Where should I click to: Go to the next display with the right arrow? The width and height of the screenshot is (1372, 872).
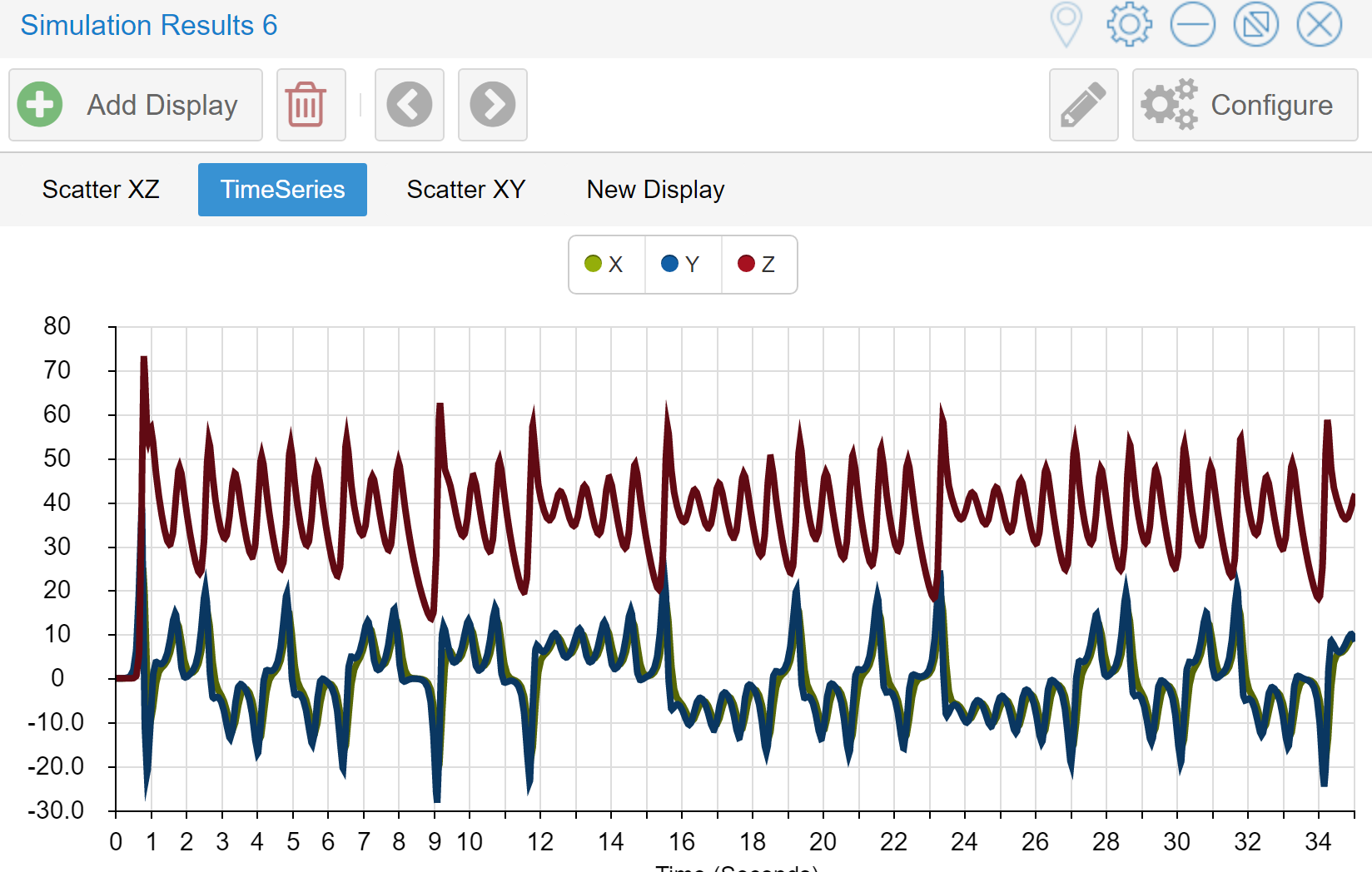point(493,105)
